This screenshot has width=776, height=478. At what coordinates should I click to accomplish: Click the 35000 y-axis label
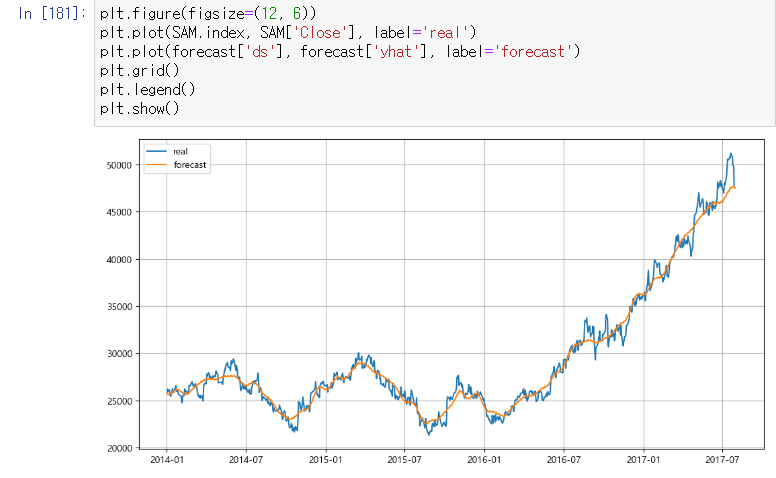pos(119,307)
